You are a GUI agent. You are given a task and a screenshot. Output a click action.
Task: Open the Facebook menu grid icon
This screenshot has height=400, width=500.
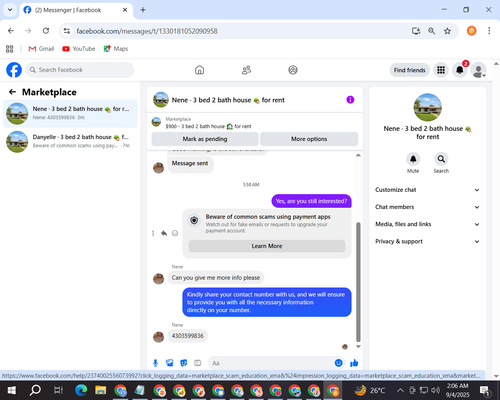tap(441, 70)
